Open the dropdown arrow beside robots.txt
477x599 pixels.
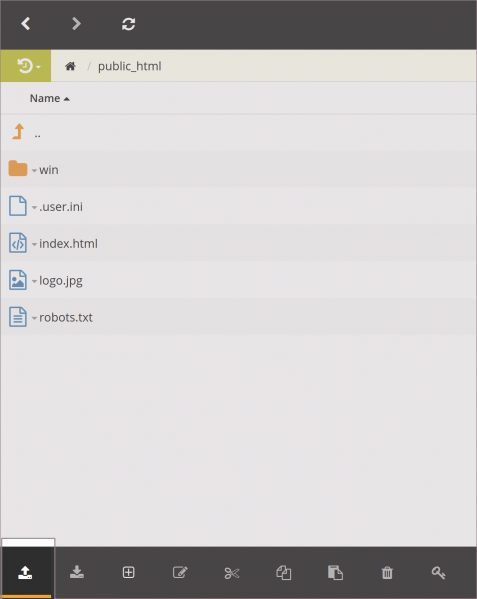[x=34, y=318]
